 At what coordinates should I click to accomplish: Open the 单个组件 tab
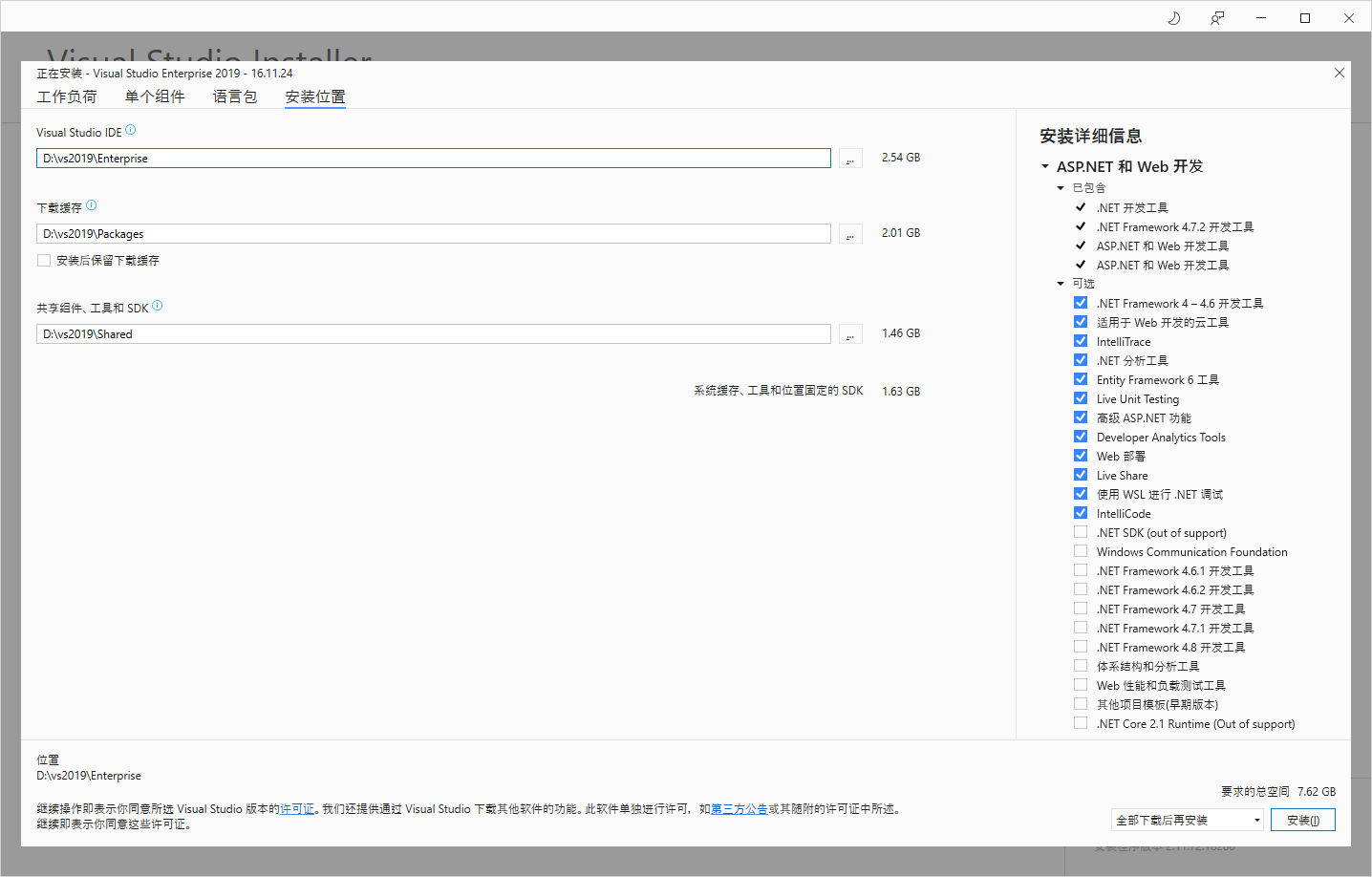155,96
